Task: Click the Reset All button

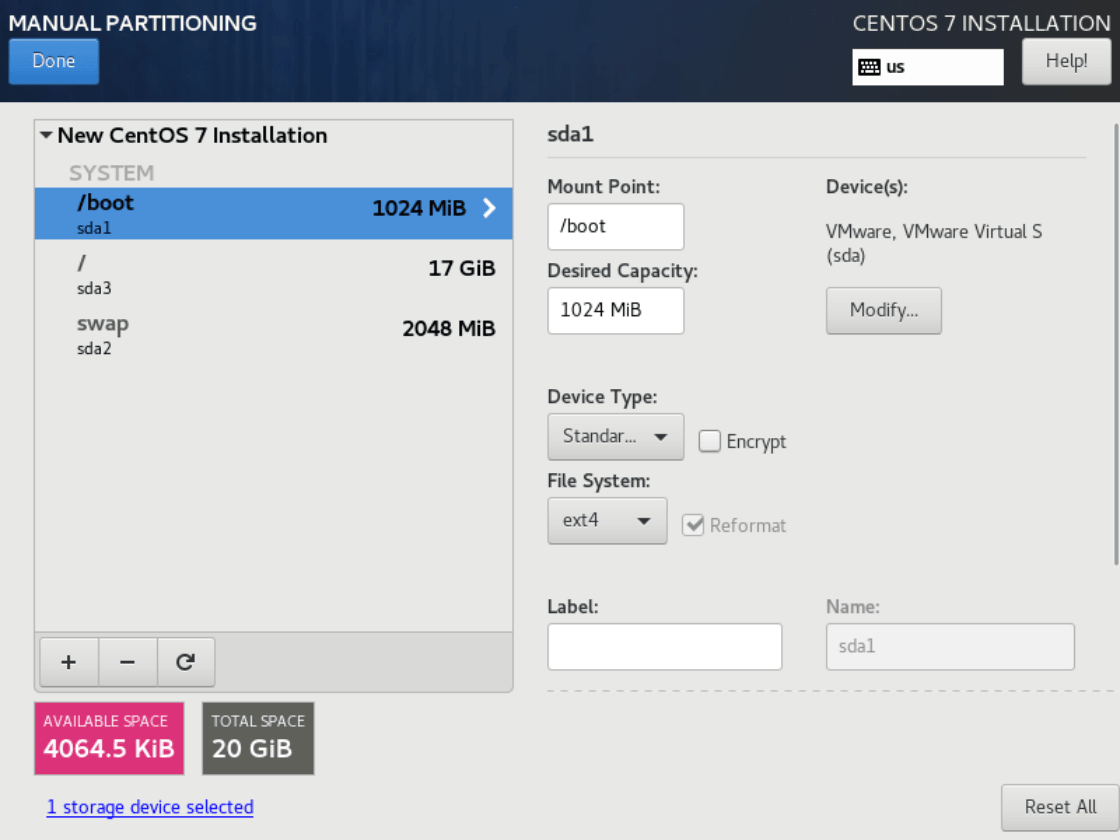Action: tap(1060, 807)
